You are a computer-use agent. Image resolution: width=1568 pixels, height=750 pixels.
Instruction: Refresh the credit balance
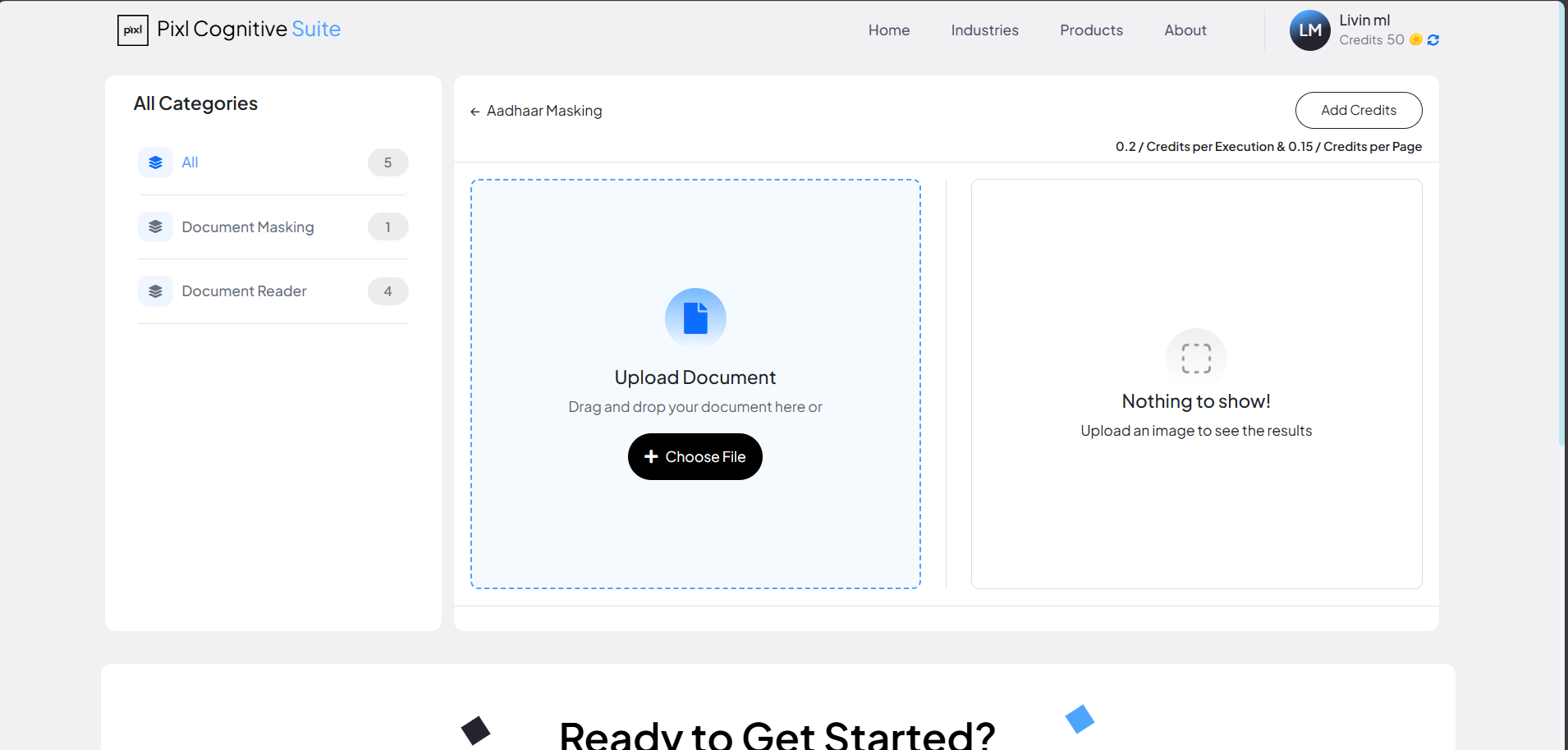(x=1433, y=39)
